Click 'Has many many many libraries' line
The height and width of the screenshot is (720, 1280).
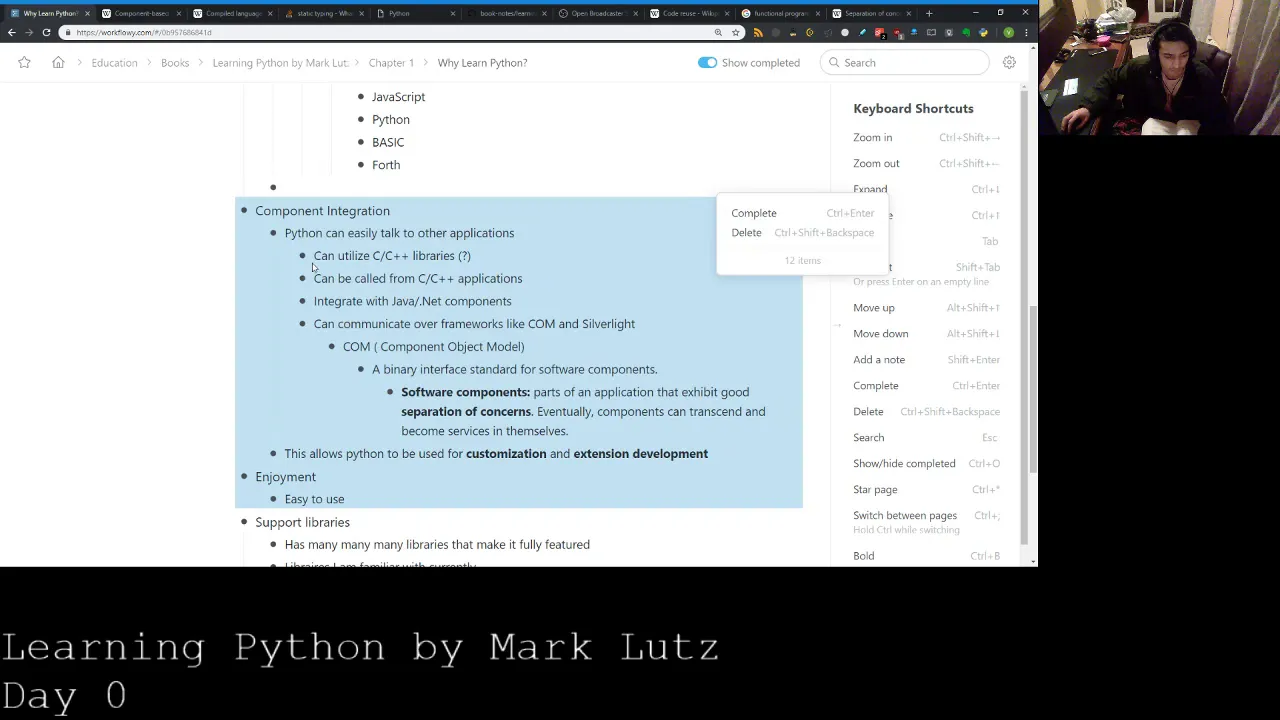[437, 544]
